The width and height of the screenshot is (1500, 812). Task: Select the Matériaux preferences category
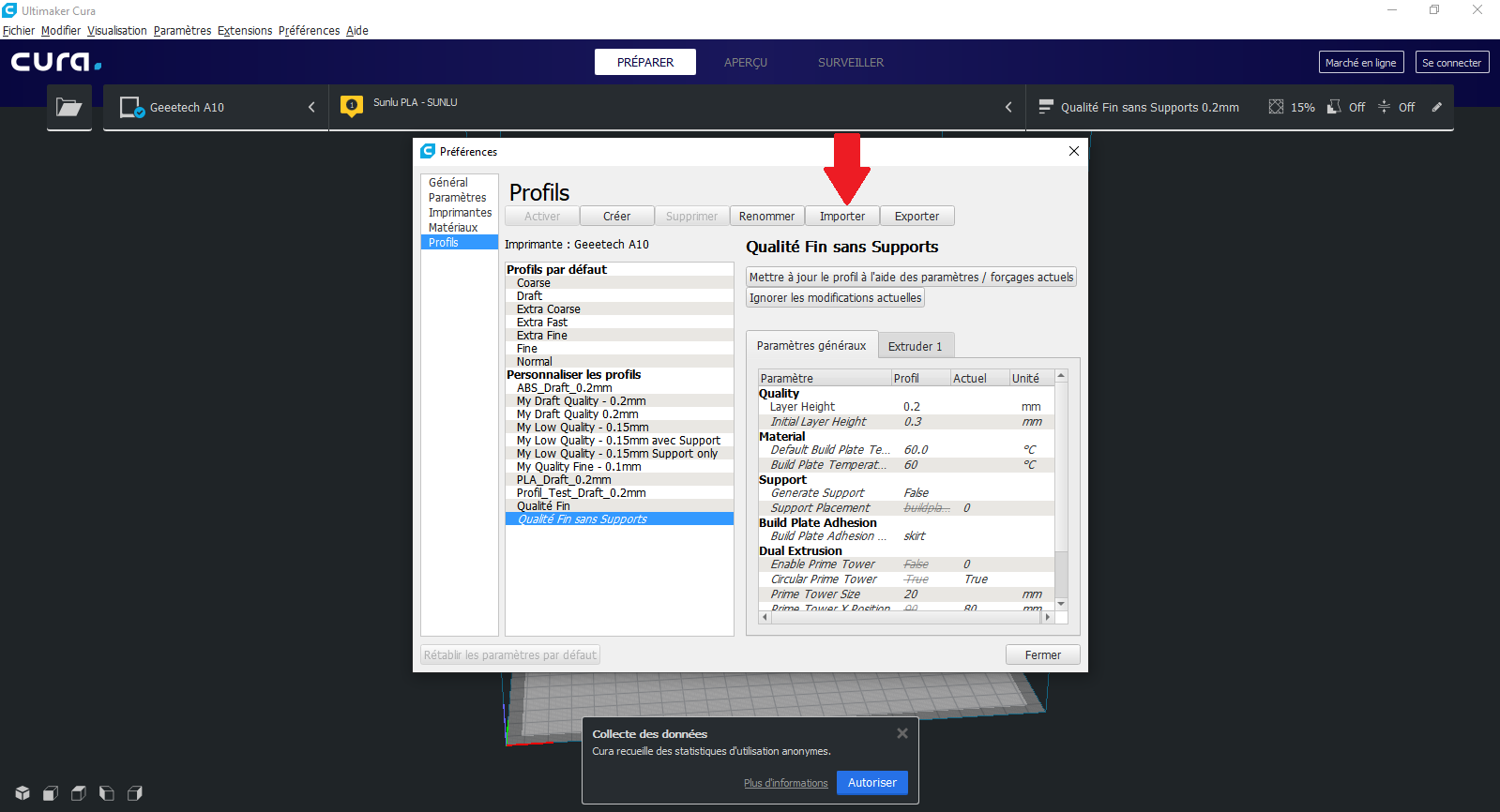click(453, 227)
